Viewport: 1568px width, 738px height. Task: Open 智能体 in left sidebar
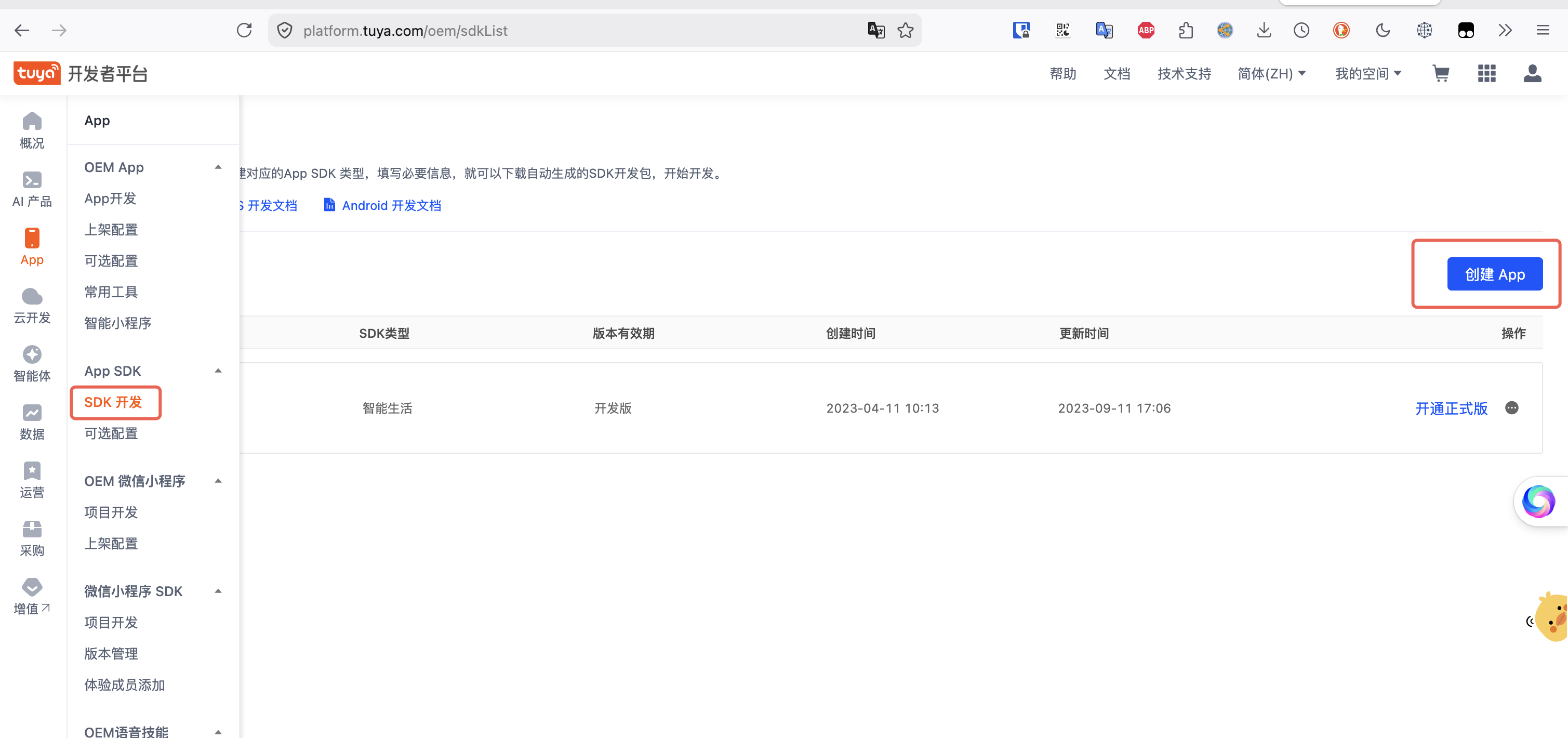click(32, 364)
